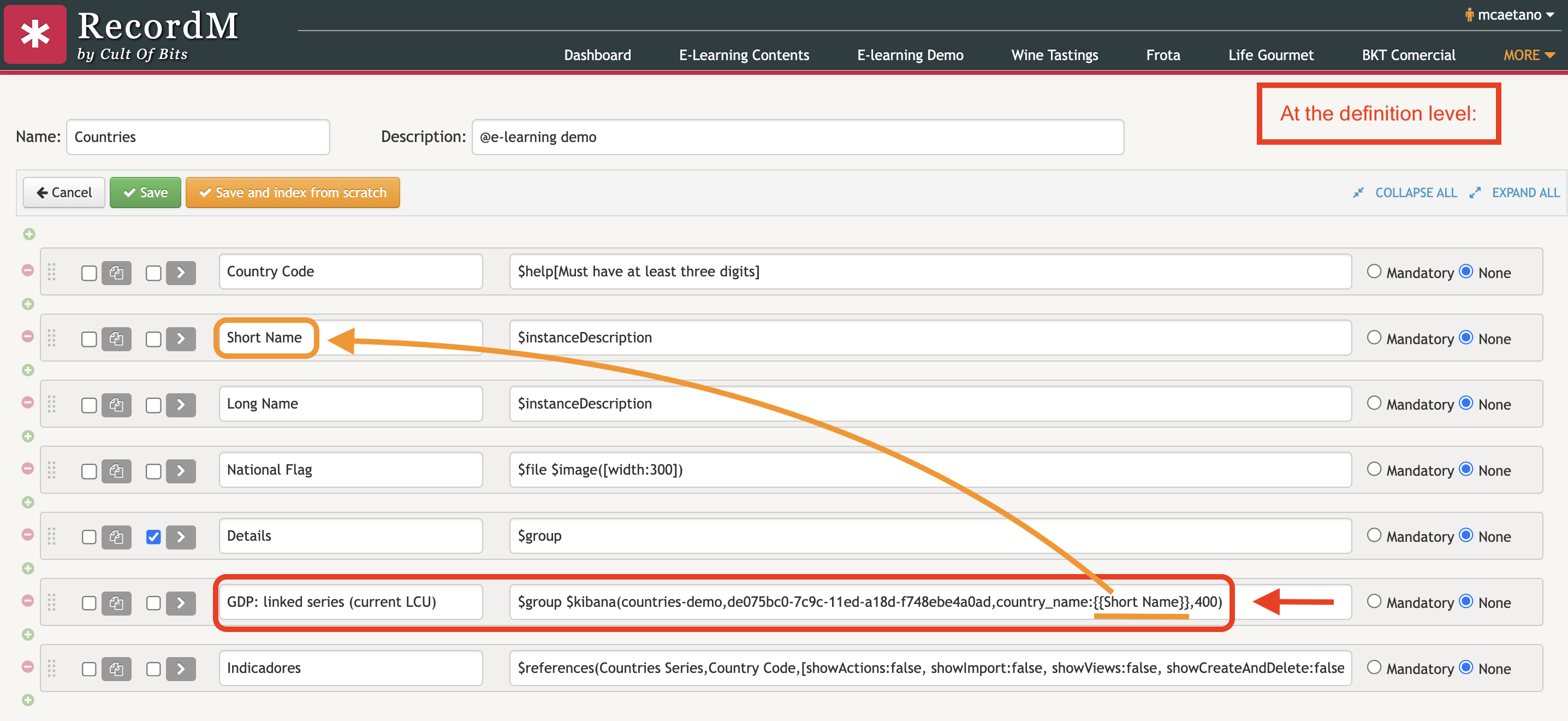Click the duplicate icon in National Flag row
The height and width of the screenshot is (721, 1568).
(x=116, y=471)
